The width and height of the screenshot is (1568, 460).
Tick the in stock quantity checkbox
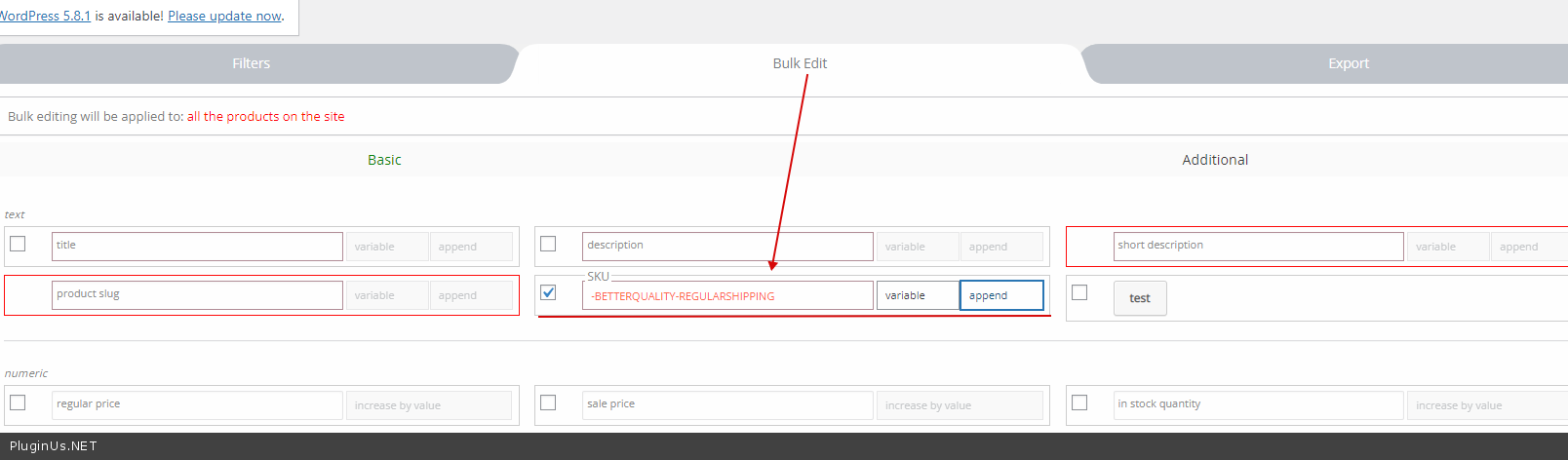click(1079, 402)
